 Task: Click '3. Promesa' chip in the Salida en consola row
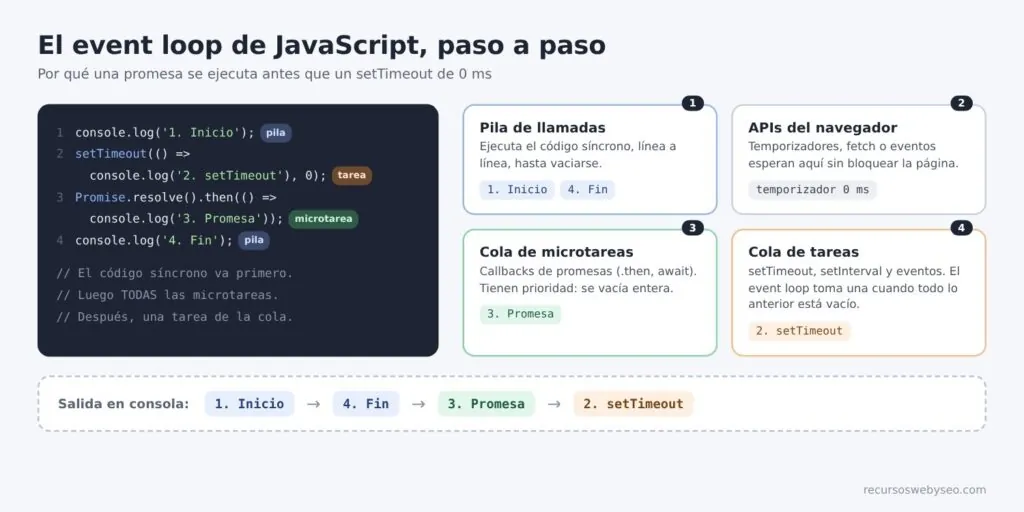487,404
